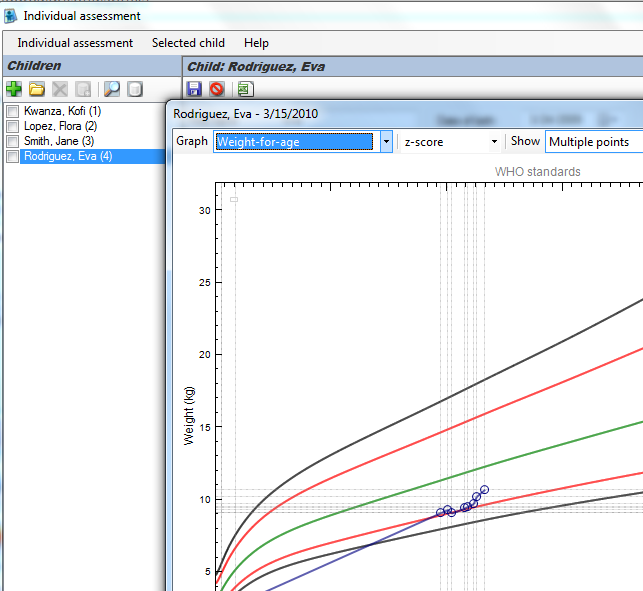Click the grayed-out copy document icon
Viewport: 643px width, 591px height.
point(83,89)
